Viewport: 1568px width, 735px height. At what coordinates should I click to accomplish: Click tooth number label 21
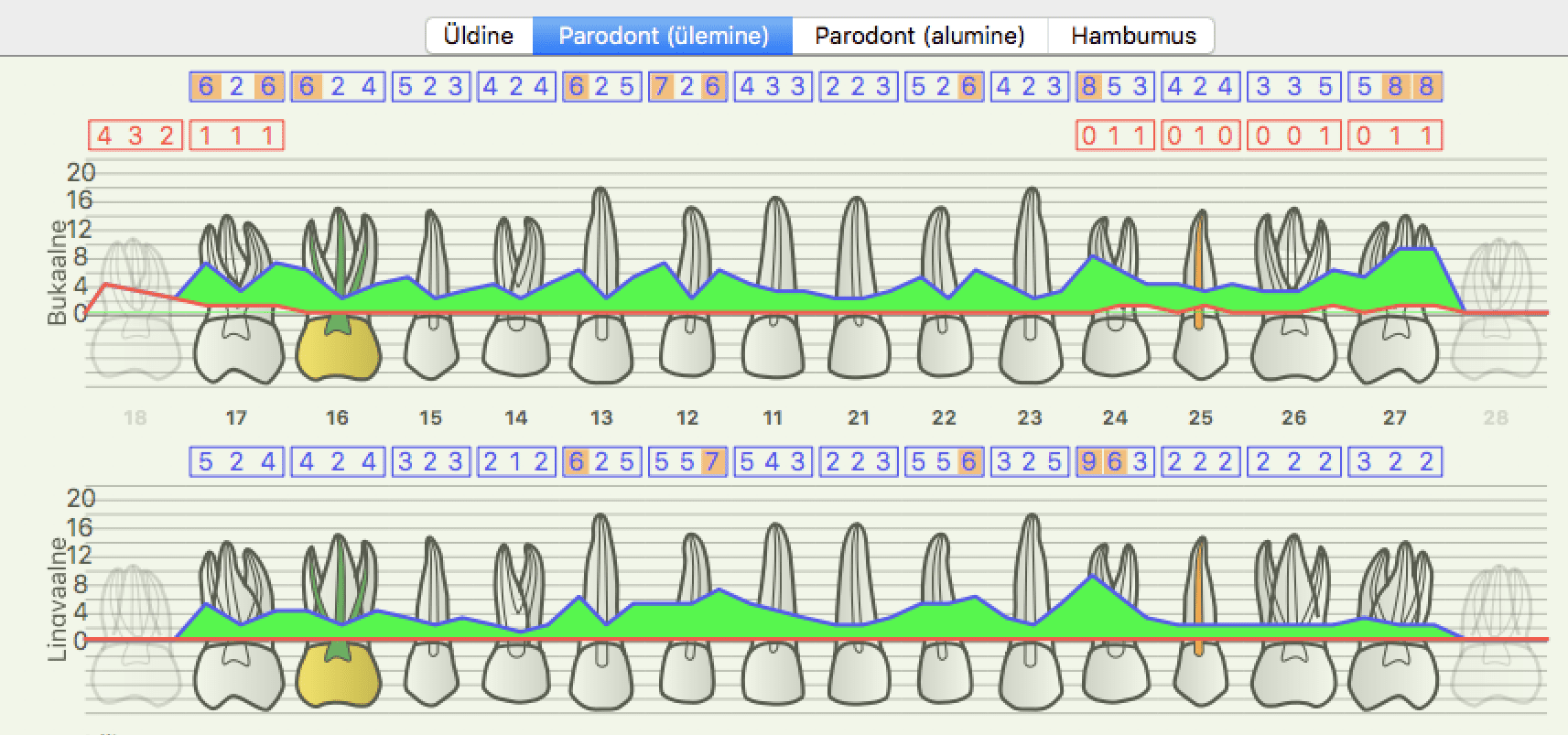pos(858,418)
